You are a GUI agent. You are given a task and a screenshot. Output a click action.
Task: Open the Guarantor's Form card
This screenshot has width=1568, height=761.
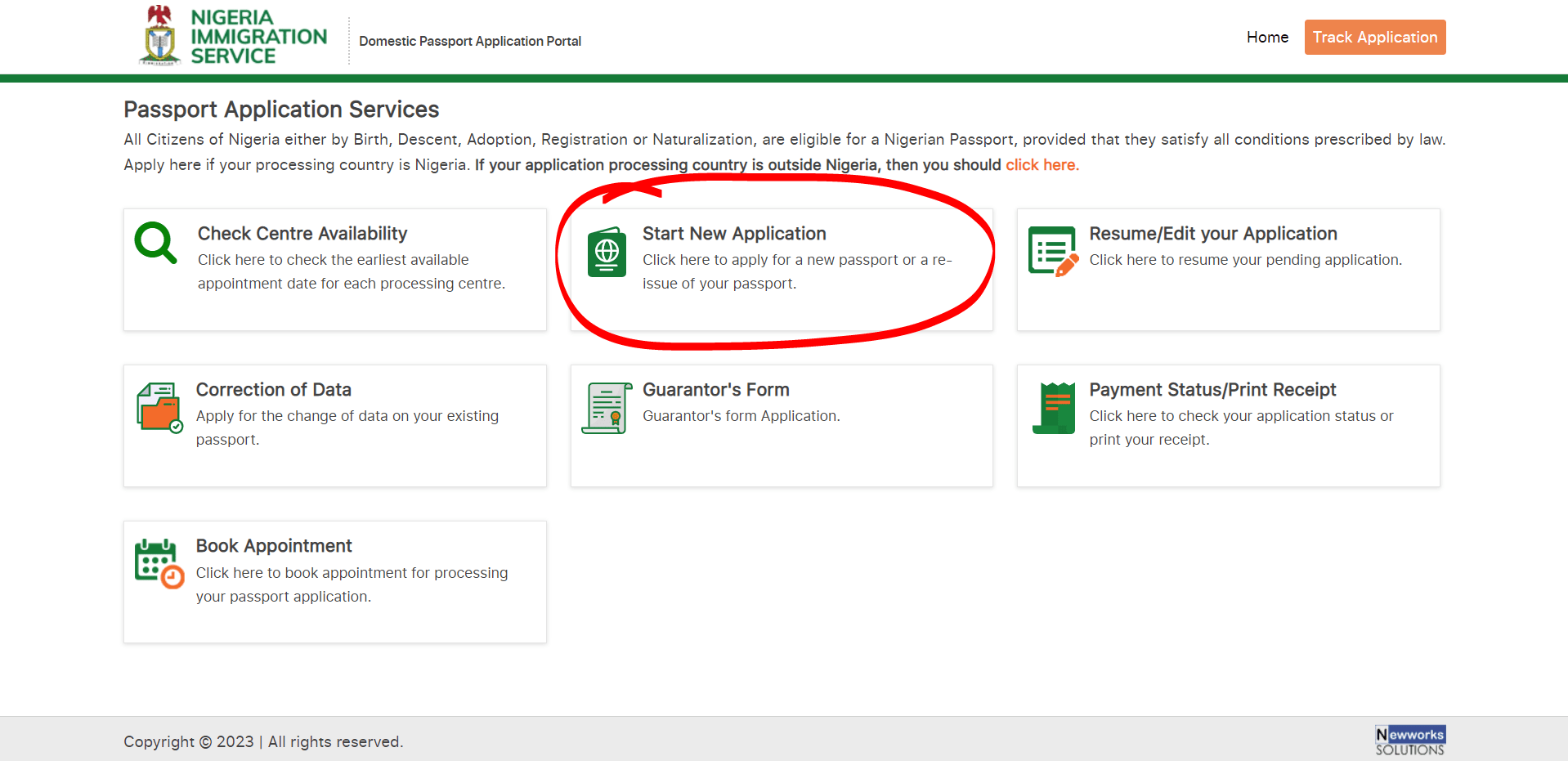click(x=782, y=425)
